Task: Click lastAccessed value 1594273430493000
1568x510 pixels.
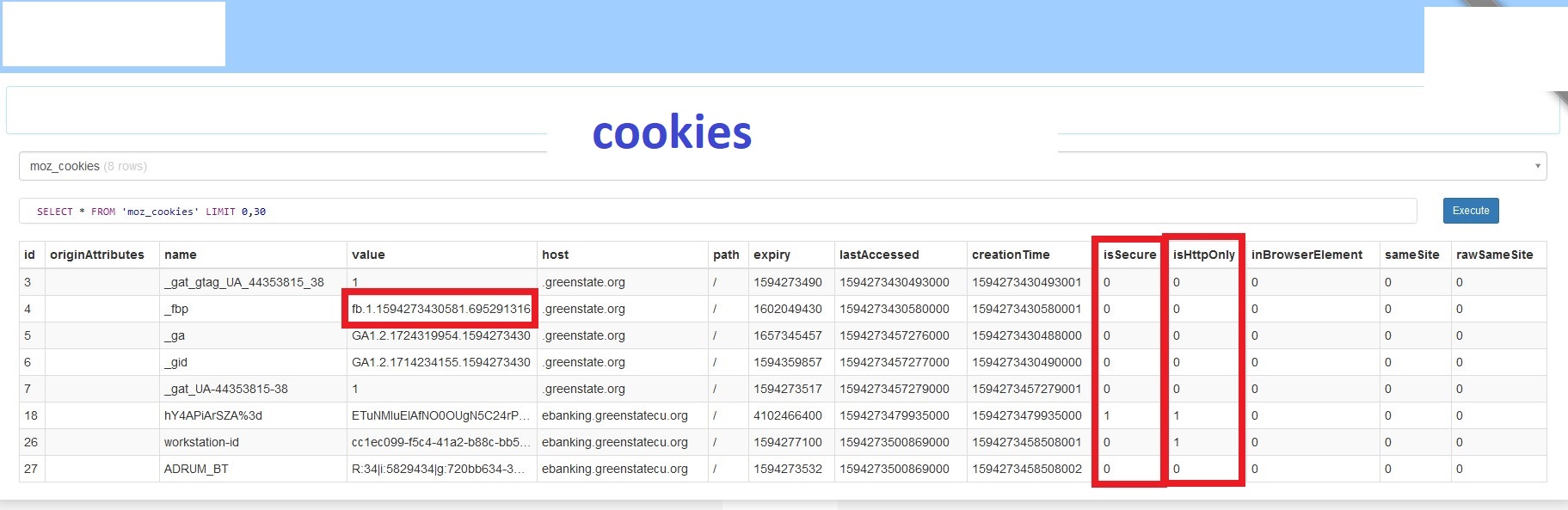Action: pos(895,282)
